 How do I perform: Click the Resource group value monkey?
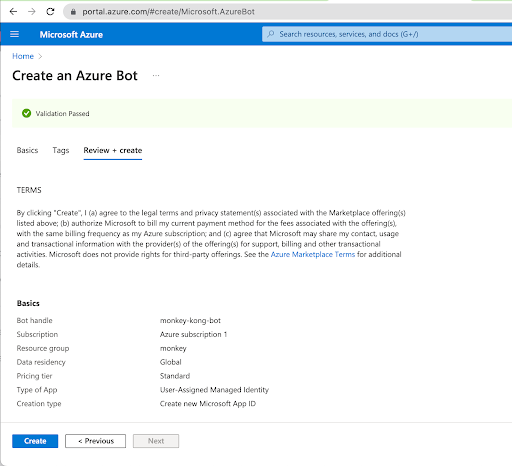coord(173,348)
